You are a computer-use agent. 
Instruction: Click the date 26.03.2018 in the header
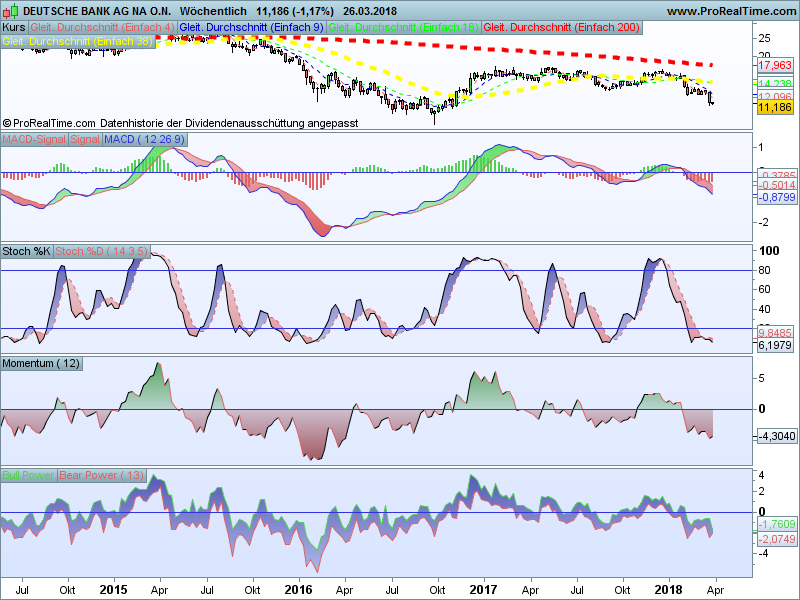pyautogui.click(x=370, y=11)
